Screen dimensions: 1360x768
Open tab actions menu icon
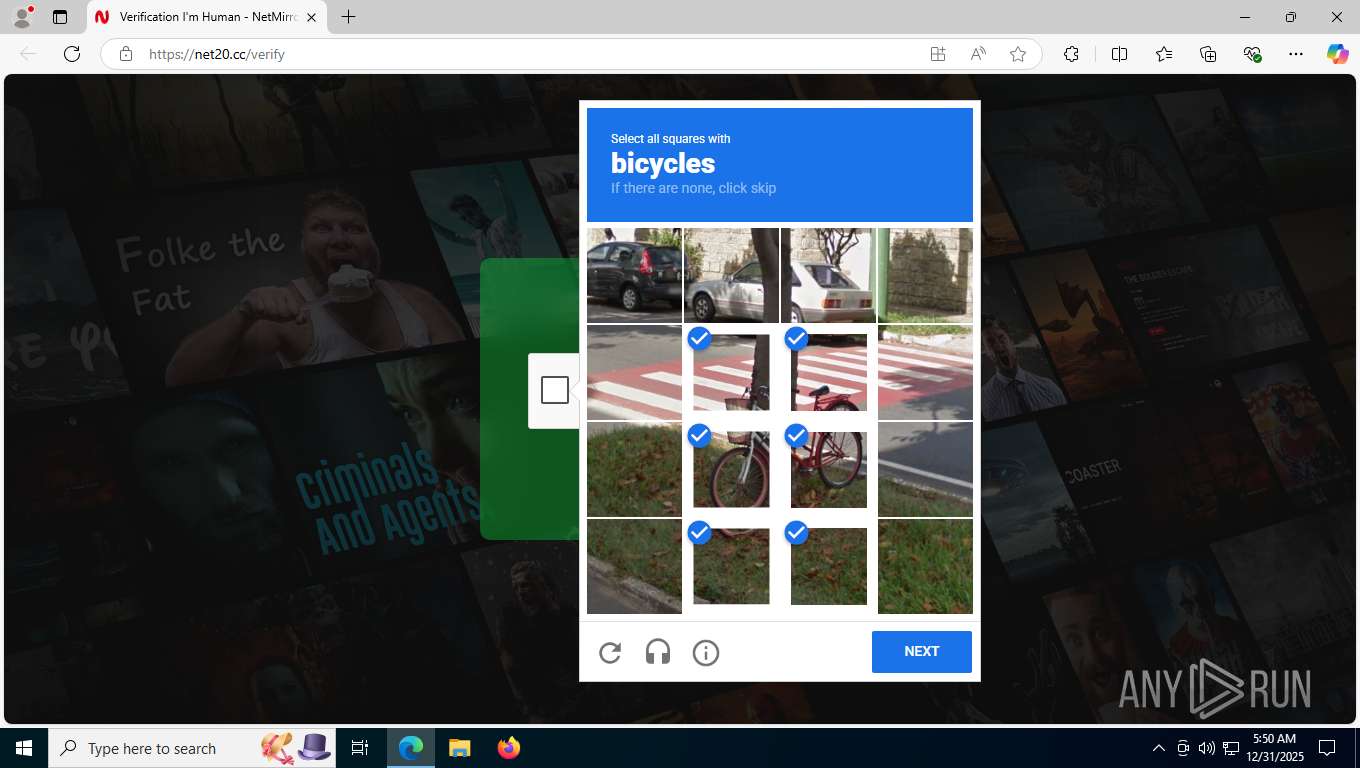[x=60, y=17]
